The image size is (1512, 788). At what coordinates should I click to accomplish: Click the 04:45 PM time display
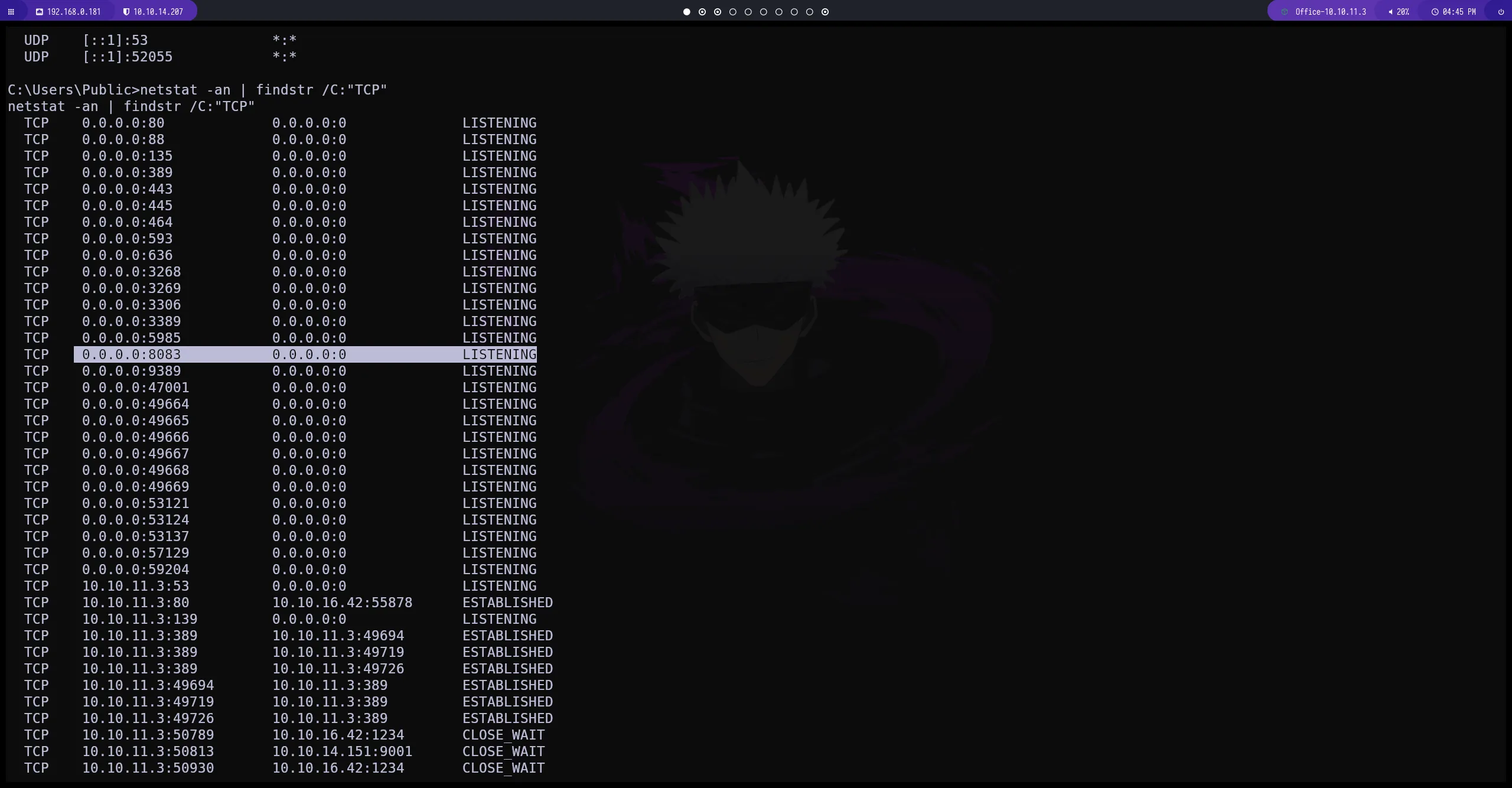pos(1459,12)
